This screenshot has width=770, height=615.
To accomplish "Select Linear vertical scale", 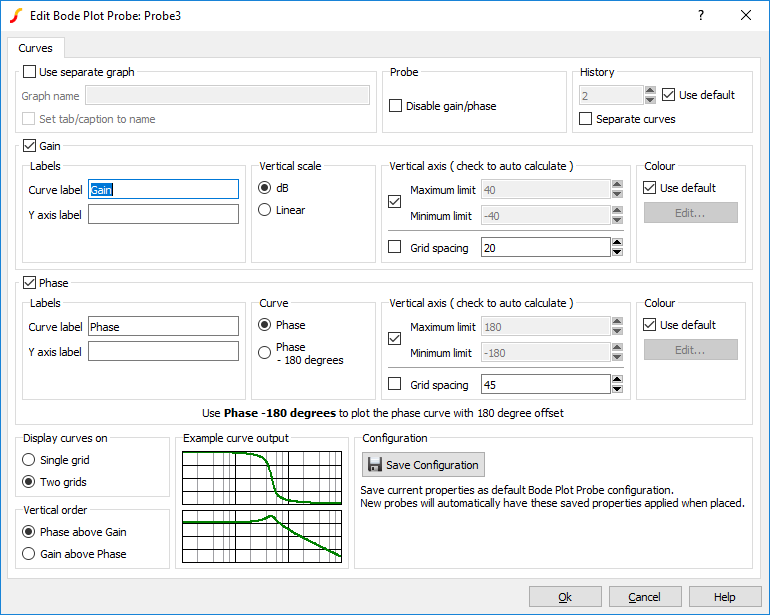I will (265, 210).
